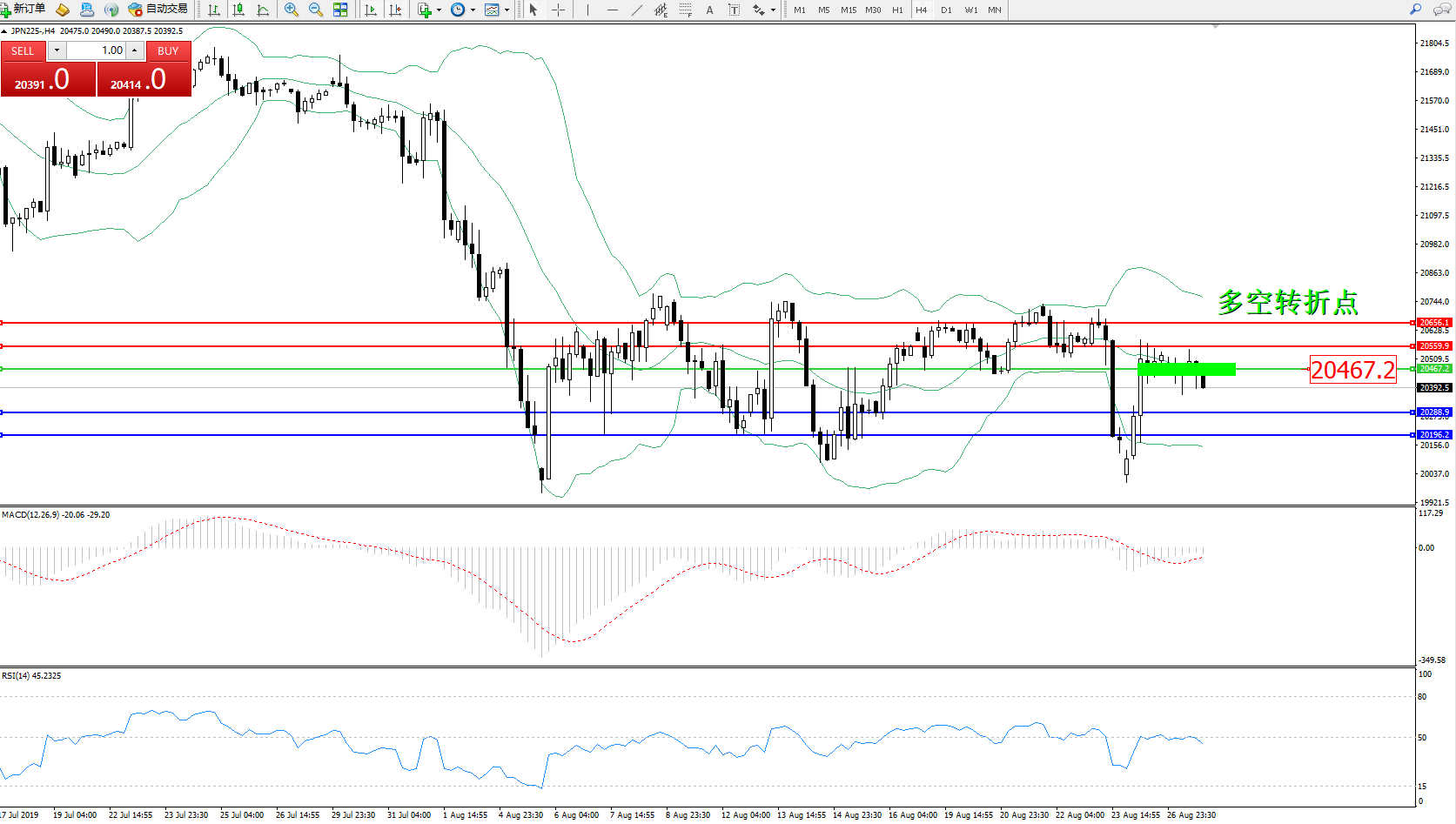
Task: Select the Crosshair tool
Action: point(558,10)
